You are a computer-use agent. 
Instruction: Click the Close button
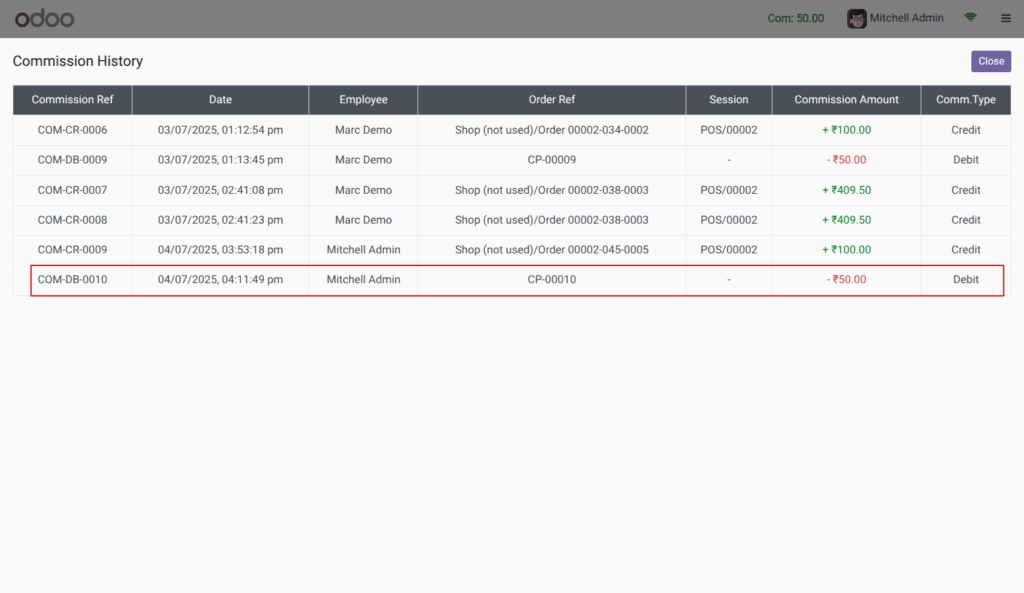tap(990, 61)
